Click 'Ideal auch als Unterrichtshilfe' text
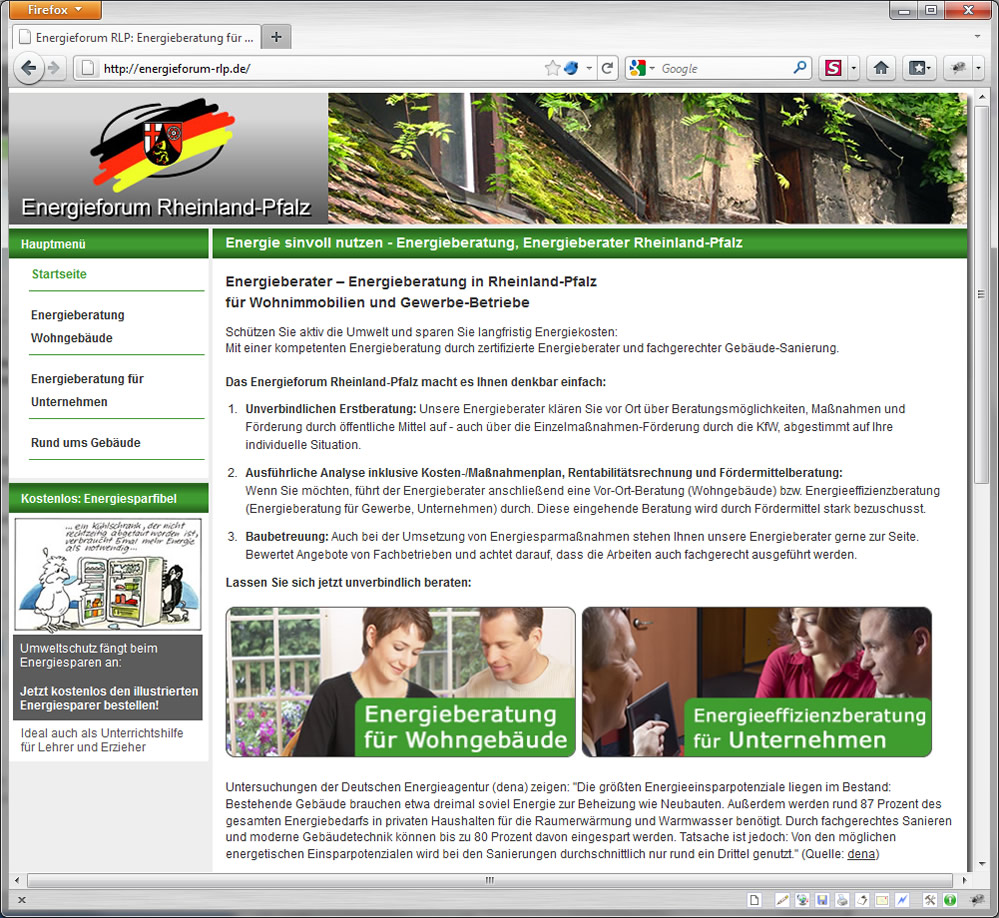 click(x=102, y=733)
